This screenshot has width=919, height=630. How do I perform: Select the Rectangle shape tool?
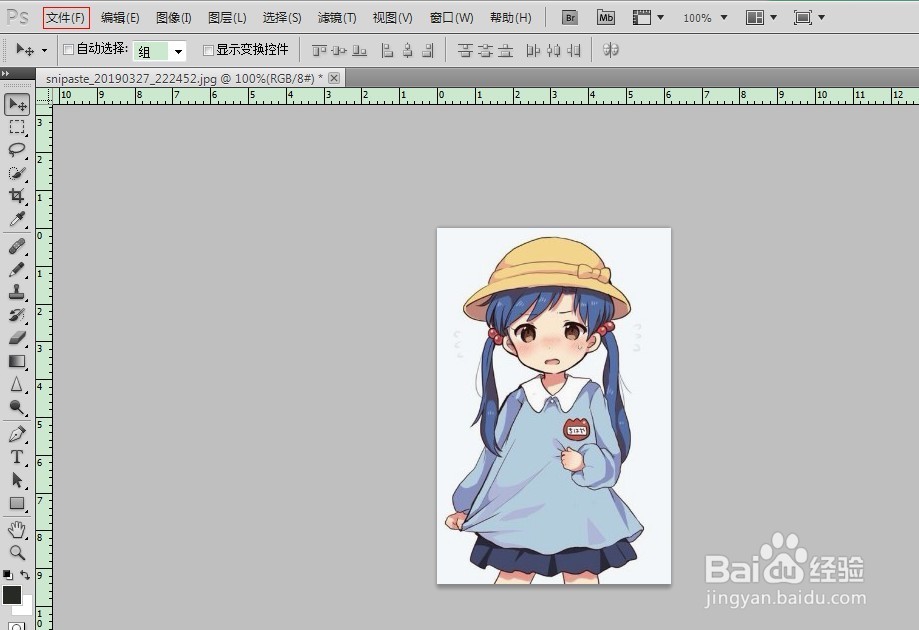[x=17, y=503]
